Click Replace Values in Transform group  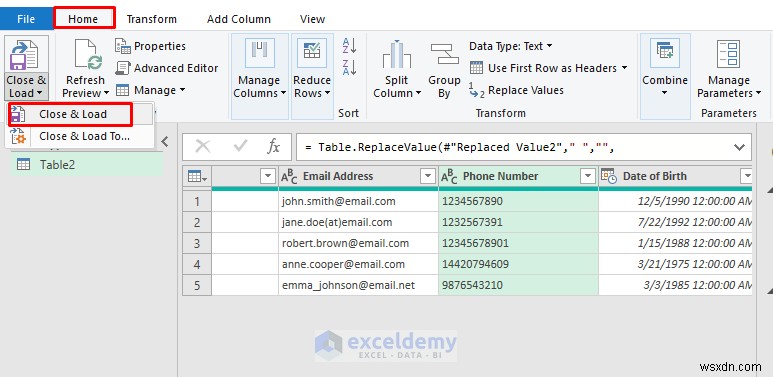[516, 90]
